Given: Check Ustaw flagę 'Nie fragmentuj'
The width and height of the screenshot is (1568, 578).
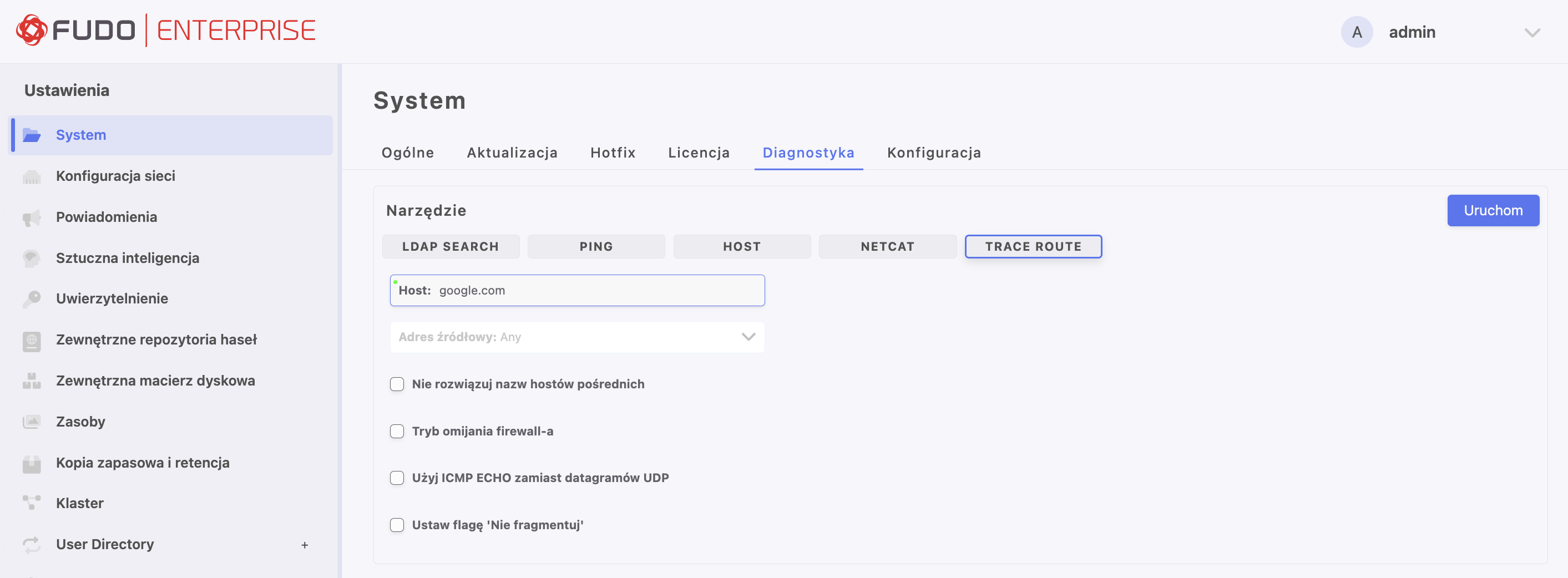Looking at the screenshot, I should (397, 525).
